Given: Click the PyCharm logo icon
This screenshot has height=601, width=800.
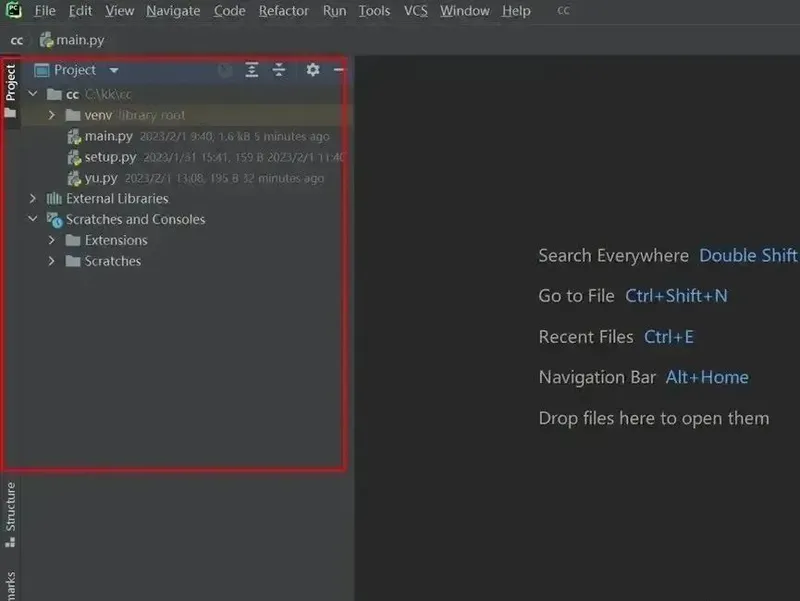Looking at the screenshot, I should [14, 11].
